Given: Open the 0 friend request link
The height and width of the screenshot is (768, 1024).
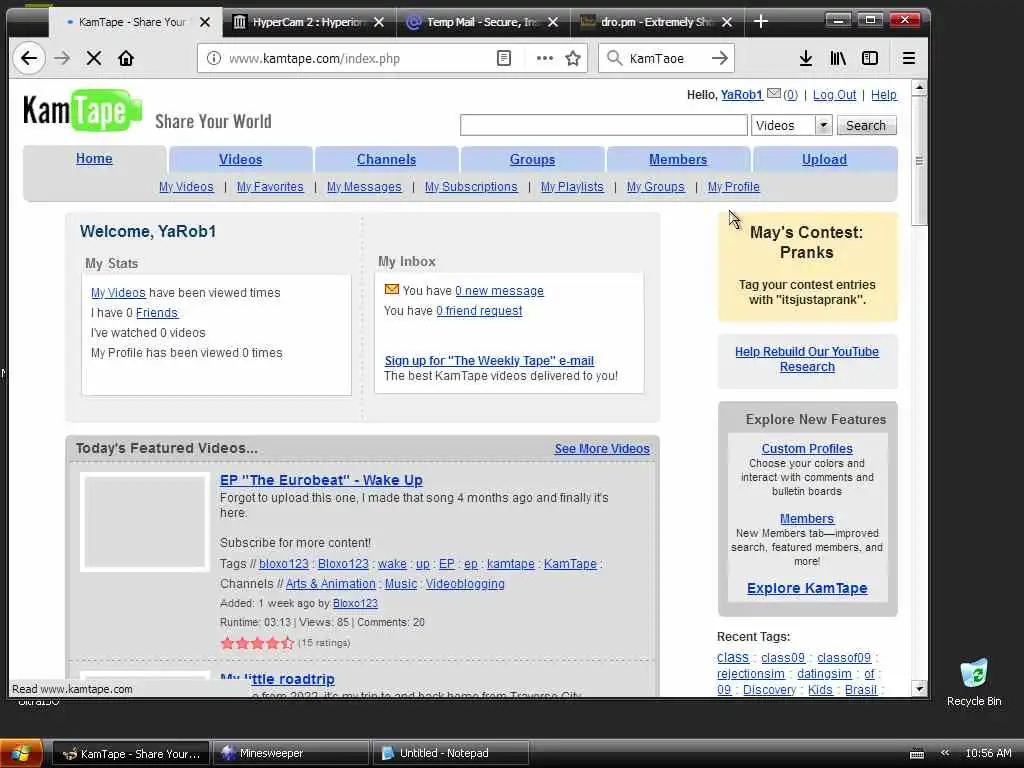Looking at the screenshot, I should point(479,311).
